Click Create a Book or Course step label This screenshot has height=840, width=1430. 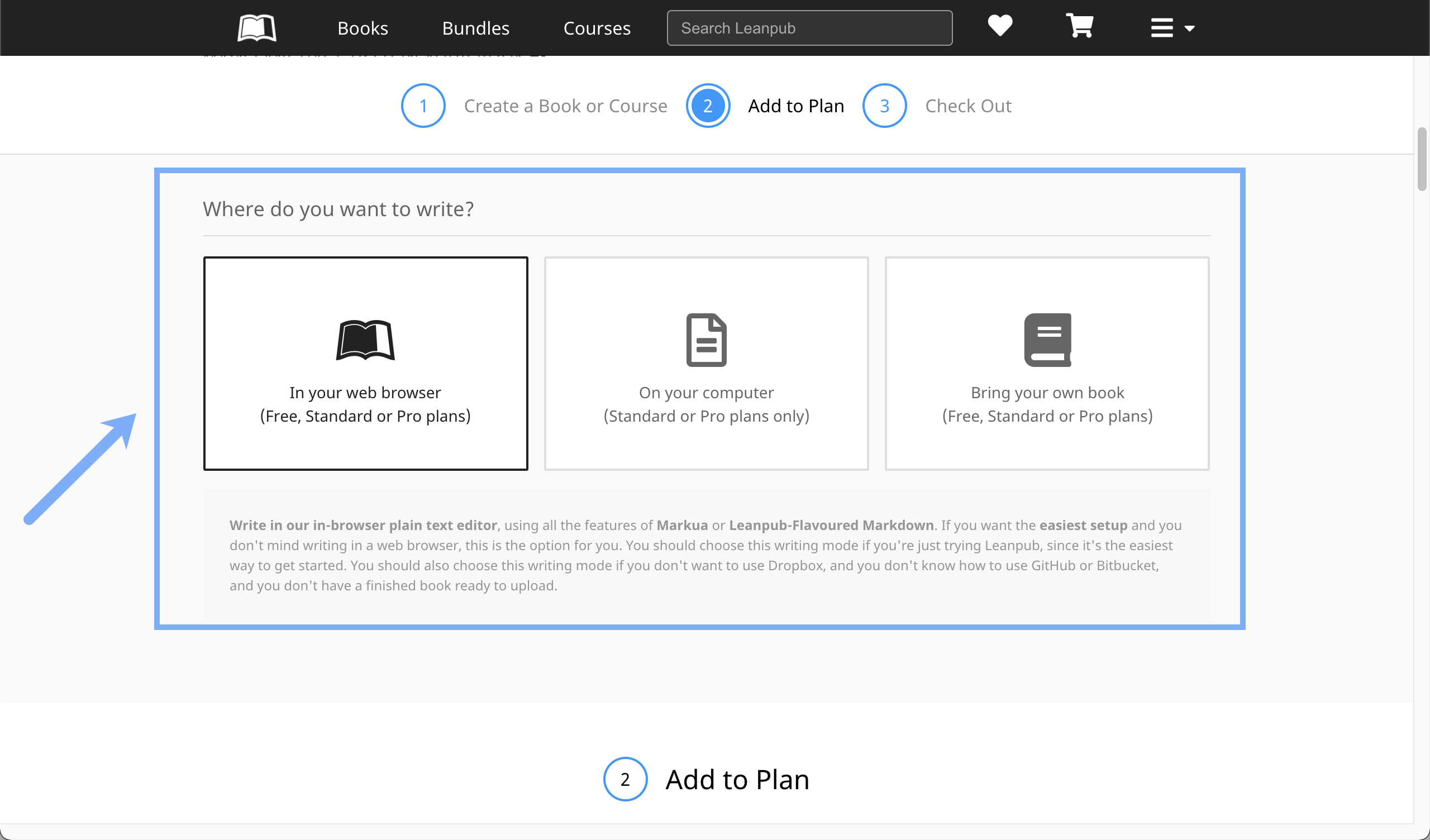click(x=565, y=106)
